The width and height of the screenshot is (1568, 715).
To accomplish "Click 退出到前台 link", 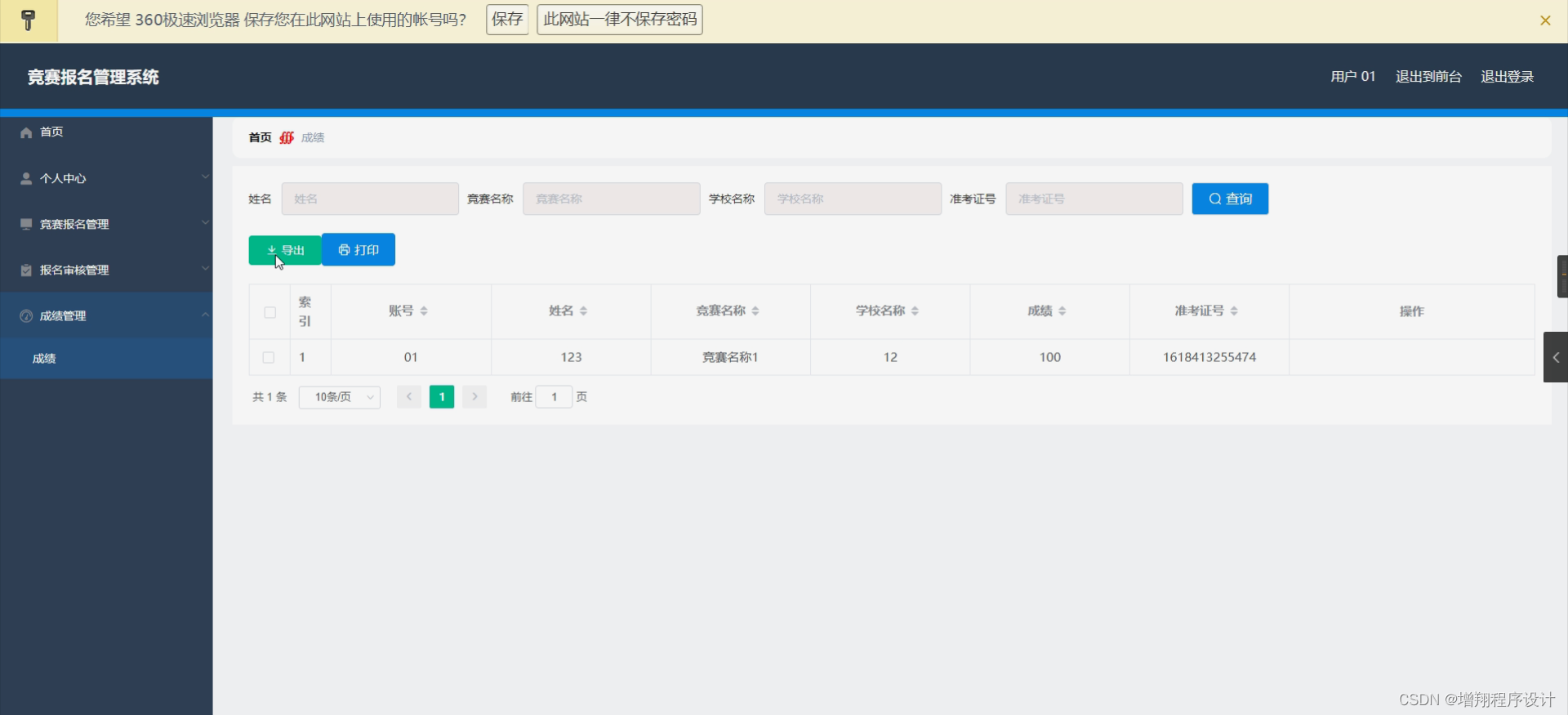I will coord(1428,76).
